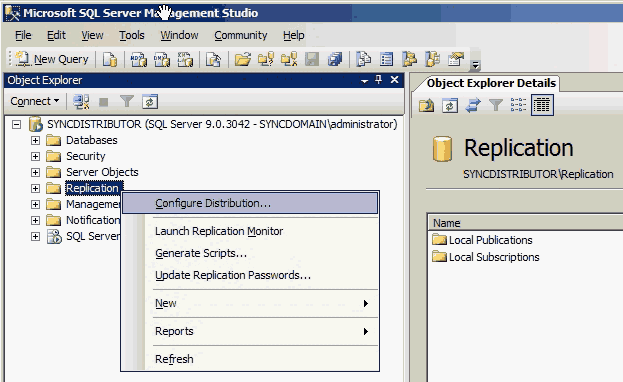The image size is (623, 382).
Task: Expand the Notification Services node
Action: point(35,220)
